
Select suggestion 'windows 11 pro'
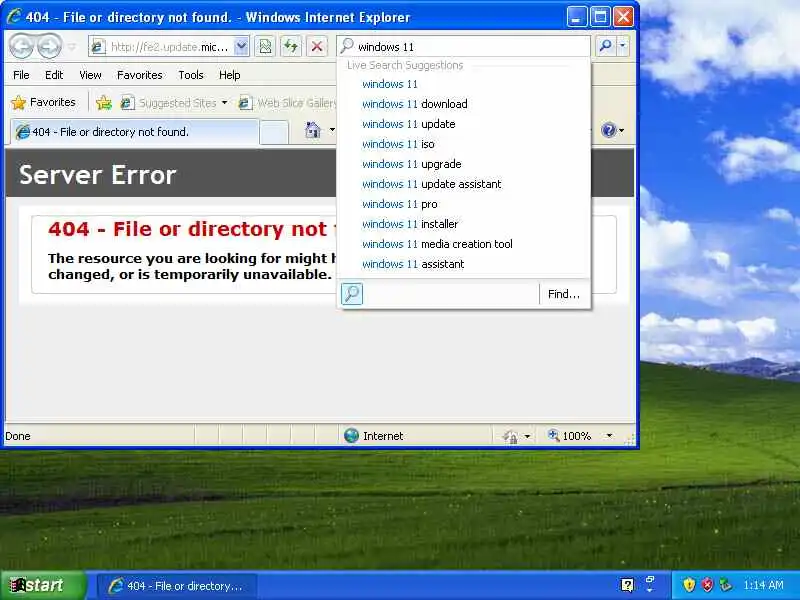click(x=463, y=204)
